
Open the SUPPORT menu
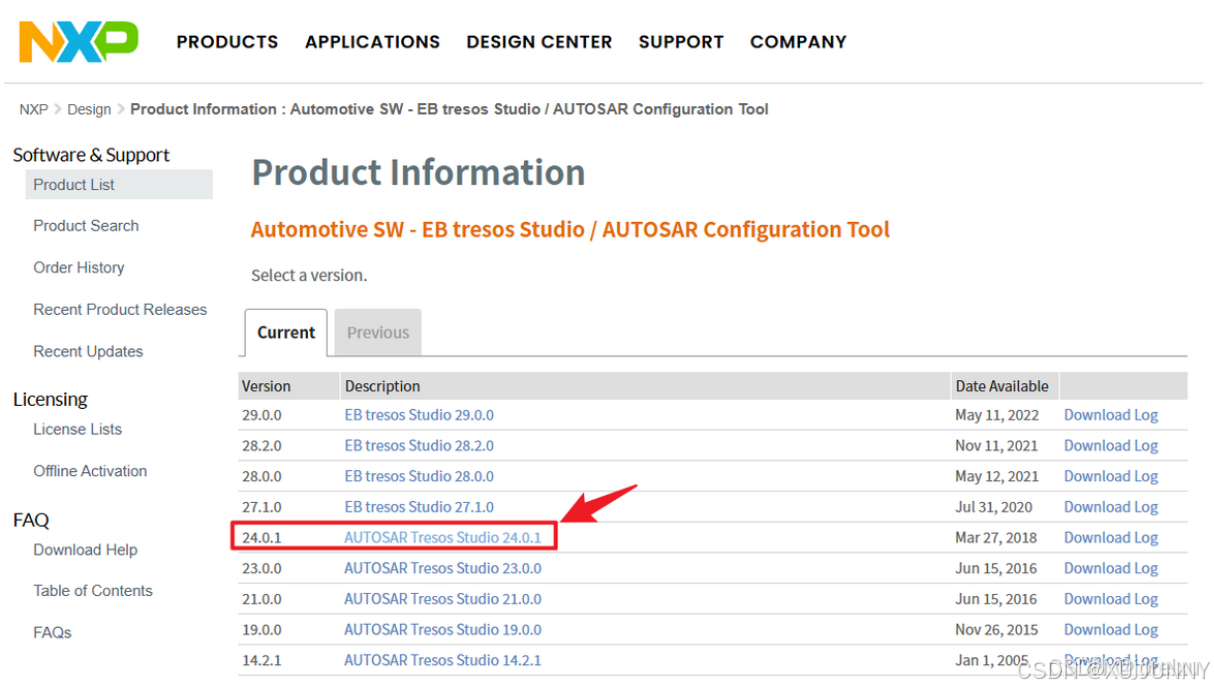click(x=681, y=42)
